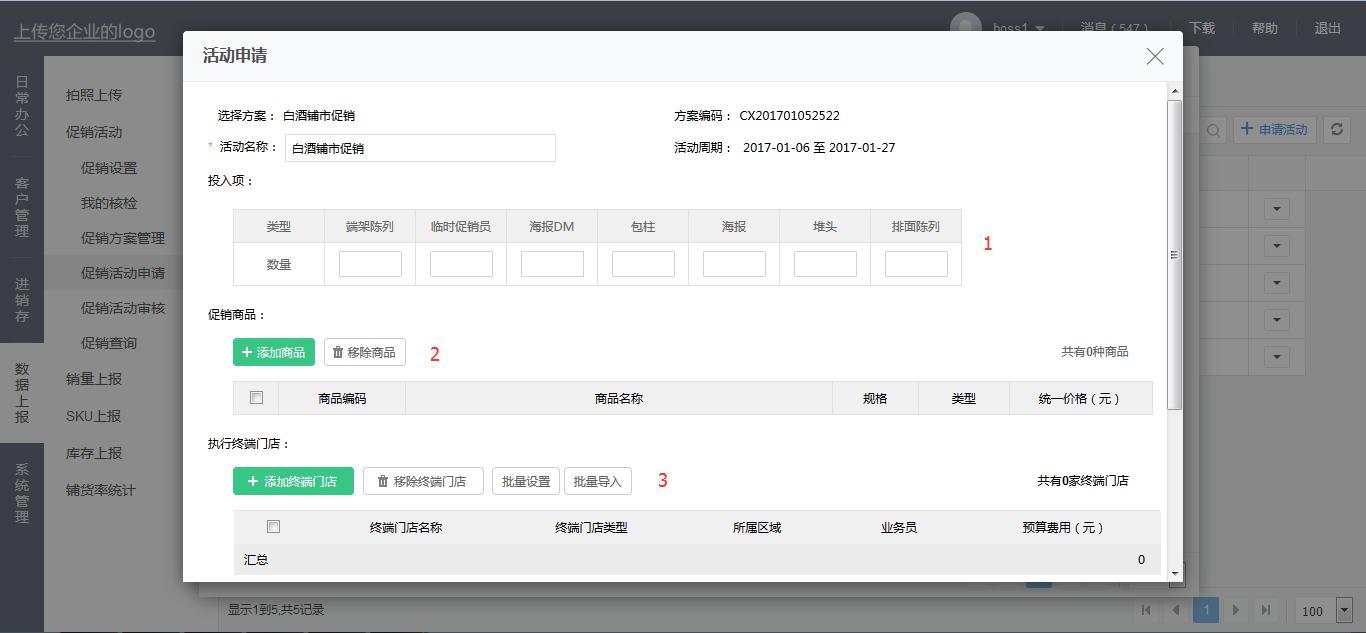This screenshot has width=1366, height=633.
Task: Click the 活动名称 input field
Action: 420,148
